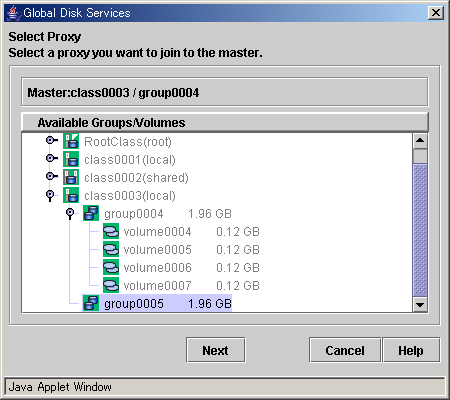This screenshot has width=450, height=400.
Task: Click the RootClass(root) class icon
Action: 71,141
